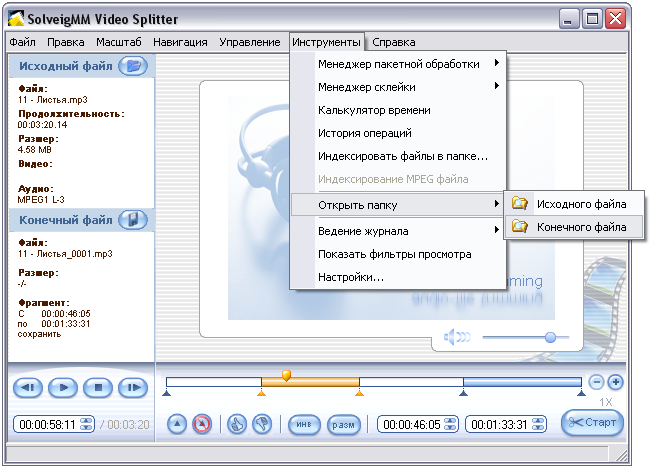Zoom in the timeline with plus icon
The width and height of the screenshot is (652, 466).
(x=615, y=382)
